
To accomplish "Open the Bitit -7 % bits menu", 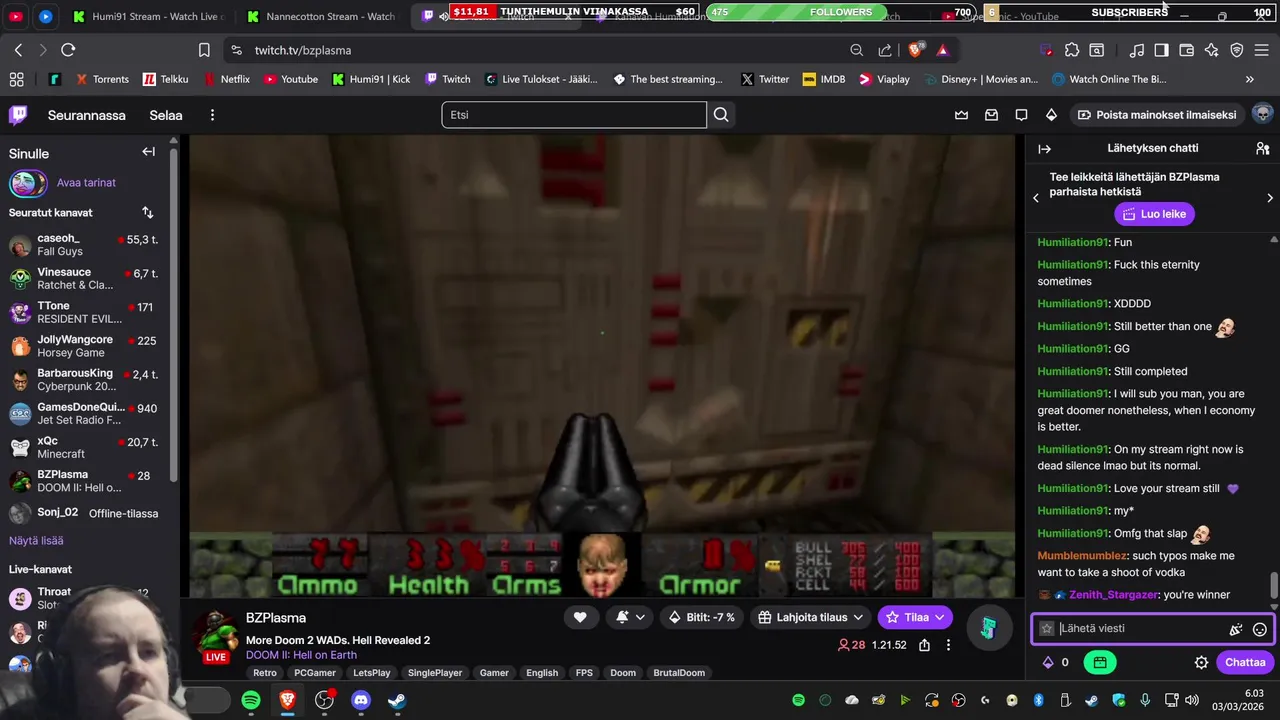I will pos(702,618).
